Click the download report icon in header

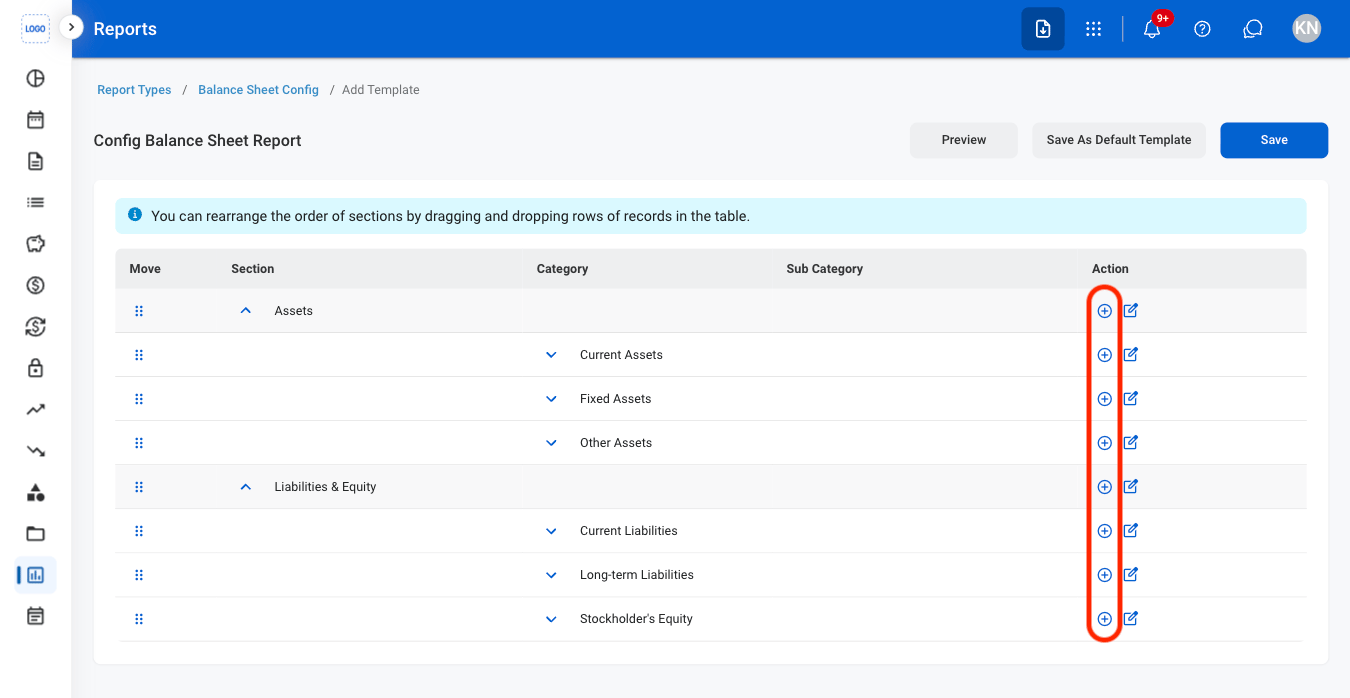point(1043,29)
